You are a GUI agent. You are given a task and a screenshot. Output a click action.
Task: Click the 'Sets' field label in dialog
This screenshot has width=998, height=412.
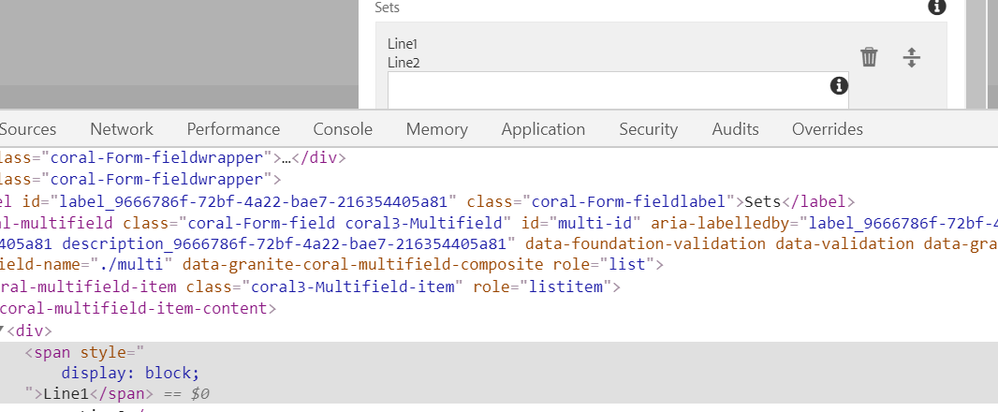pyautogui.click(x=387, y=8)
